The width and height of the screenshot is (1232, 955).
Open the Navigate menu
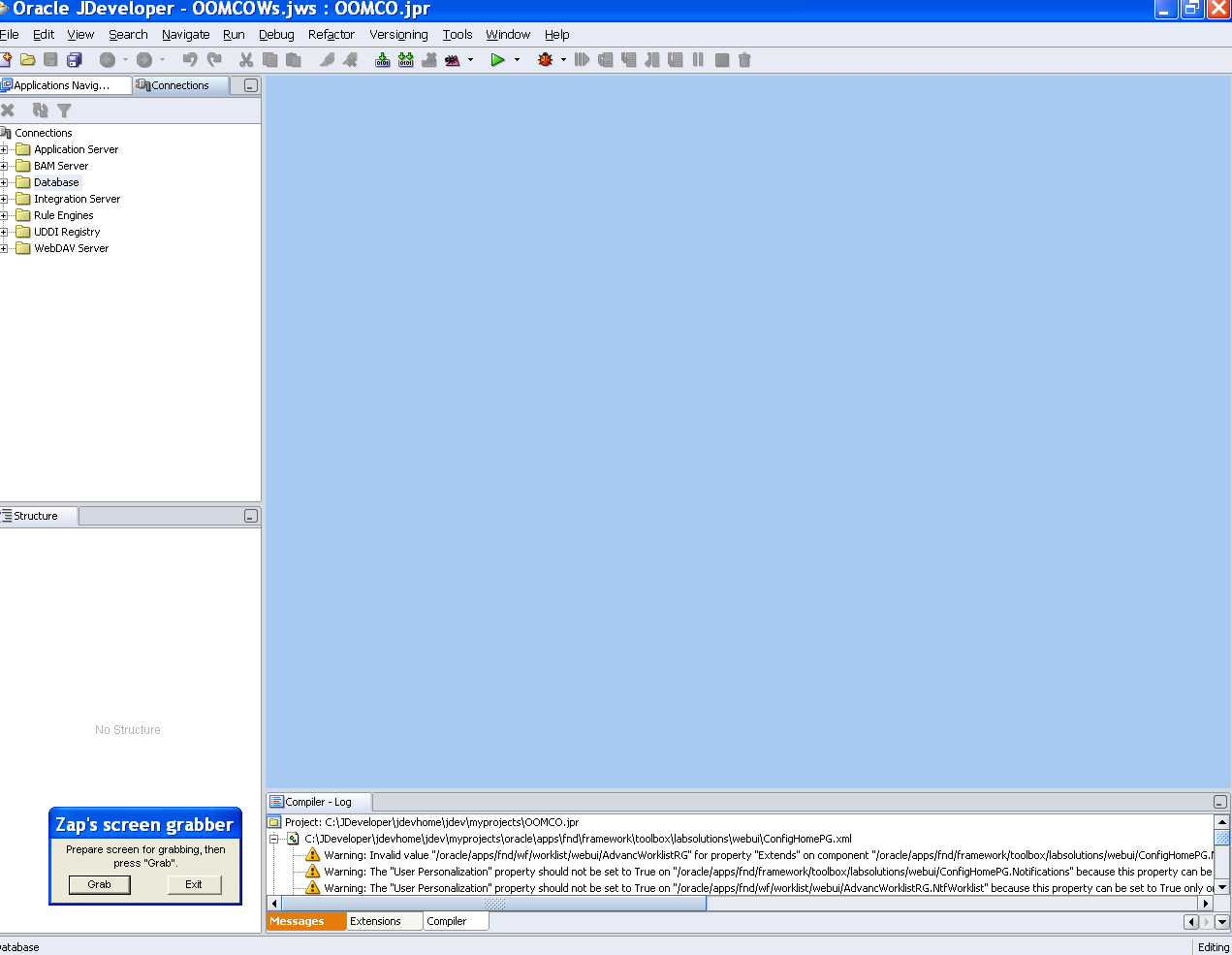click(186, 34)
